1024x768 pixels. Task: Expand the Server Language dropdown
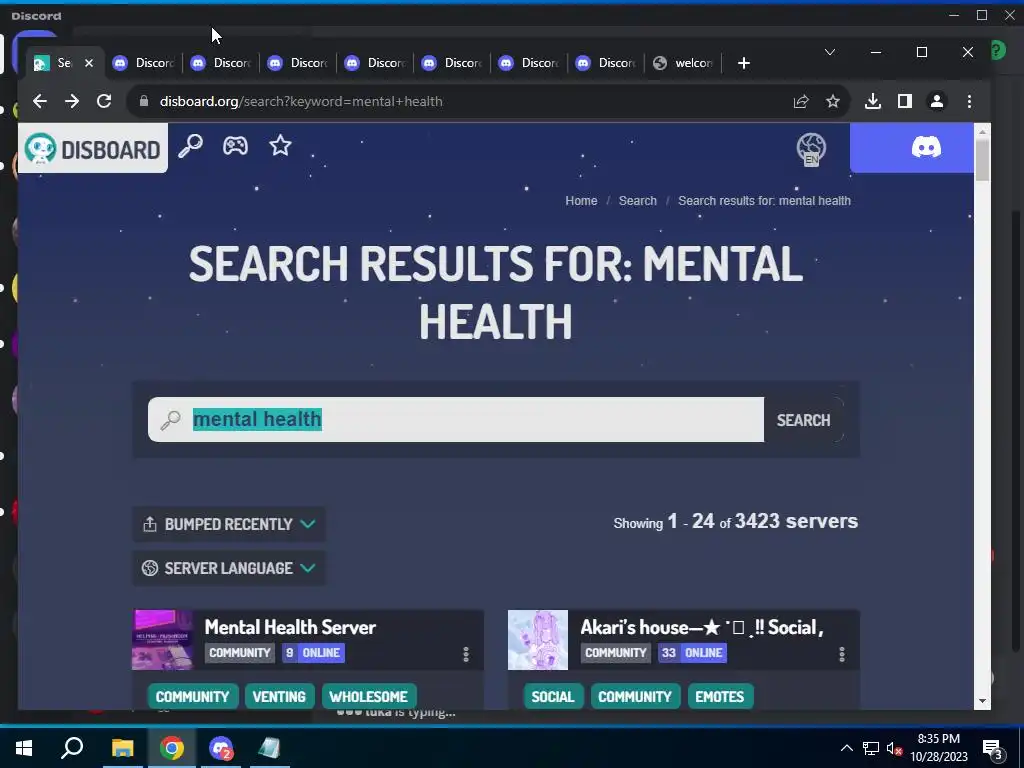(x=229, y=568)
